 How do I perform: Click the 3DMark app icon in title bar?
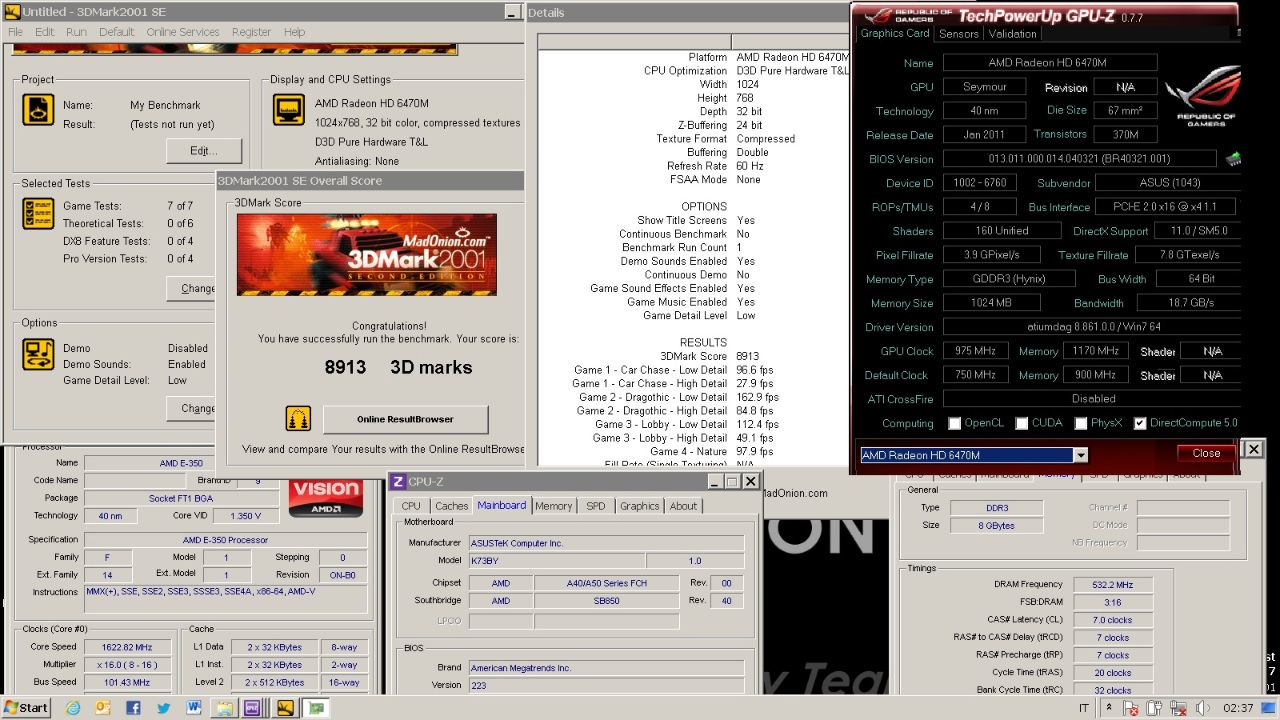tap(12, 12)
